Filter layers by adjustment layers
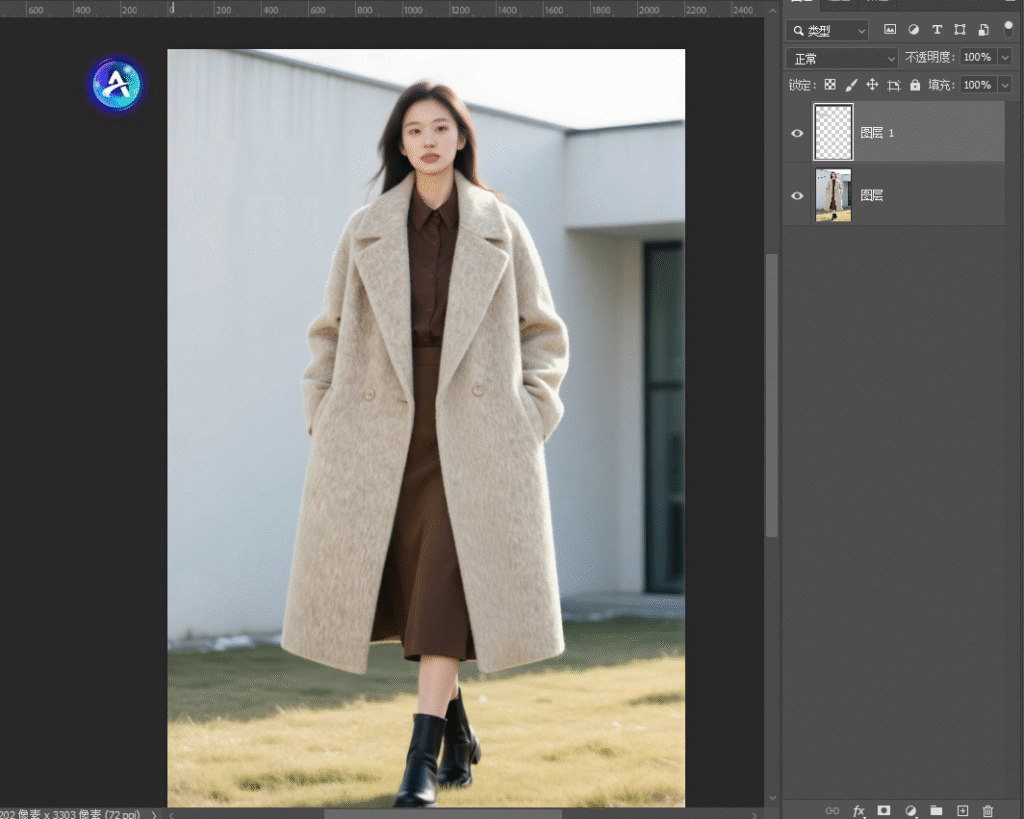This screenshot has width=1024, height=819. click(x=913, y=30)
